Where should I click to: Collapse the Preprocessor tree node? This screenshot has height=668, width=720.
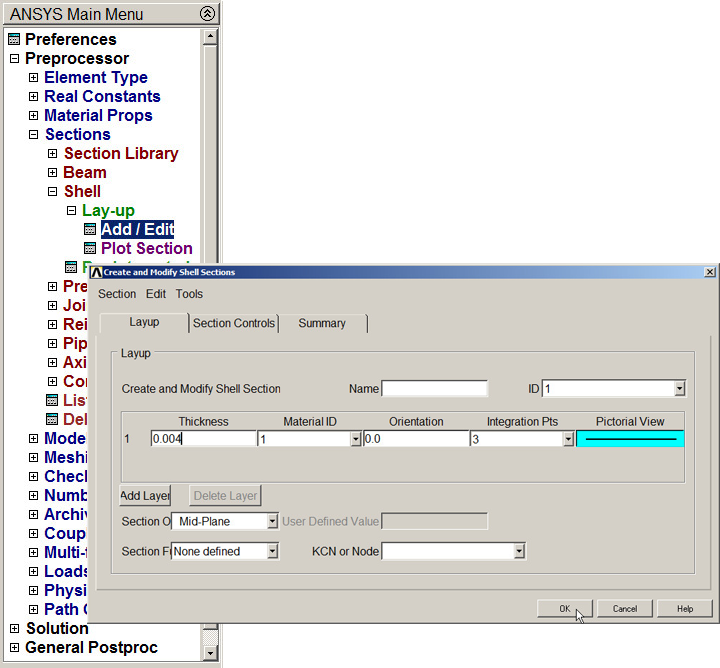14,59
